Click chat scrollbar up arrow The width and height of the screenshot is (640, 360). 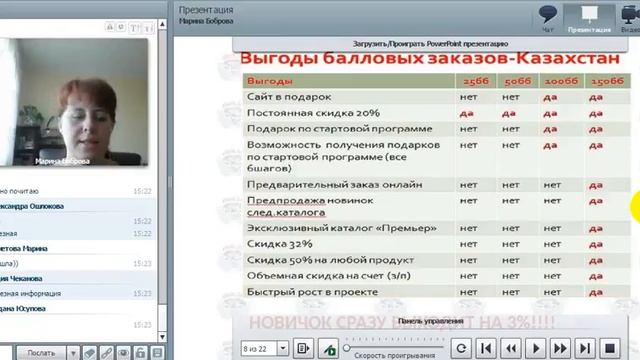tap(162, 24)
